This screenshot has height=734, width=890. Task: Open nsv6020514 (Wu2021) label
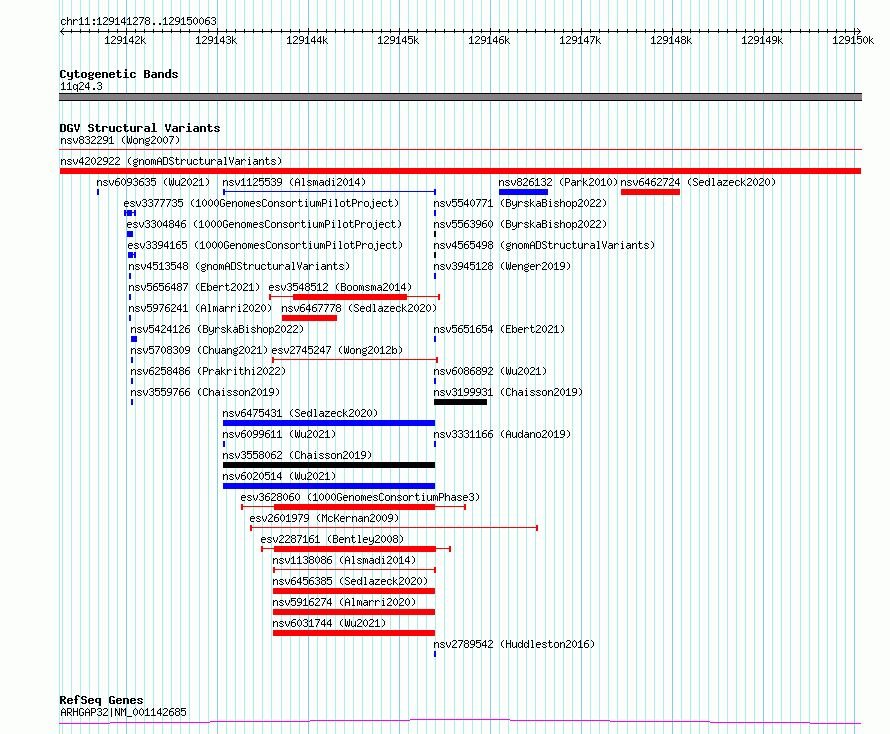point(279,476)
